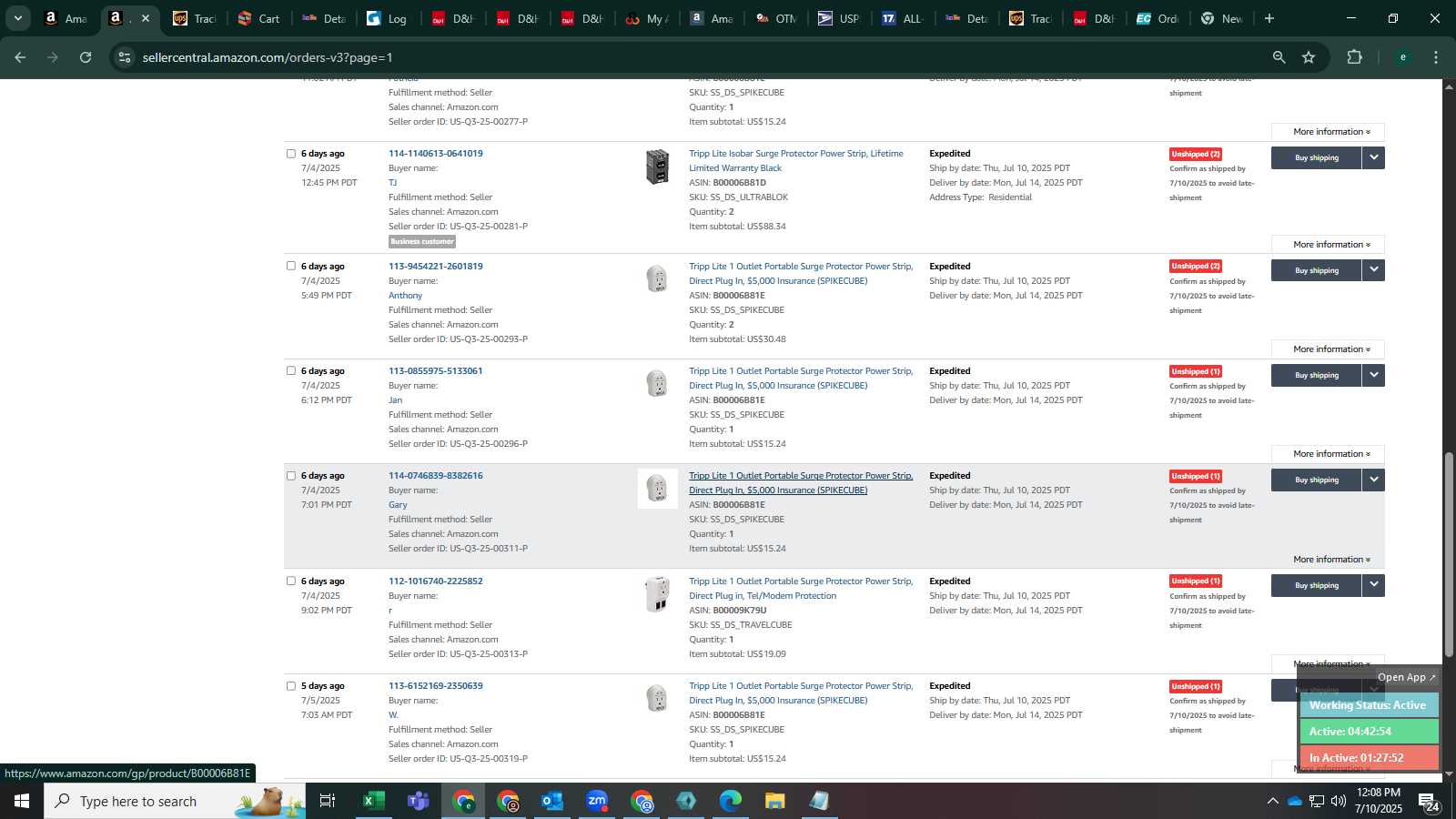Switch to the ALL- browser tab
Viewport: 1456px width, 819px height.
902,18
